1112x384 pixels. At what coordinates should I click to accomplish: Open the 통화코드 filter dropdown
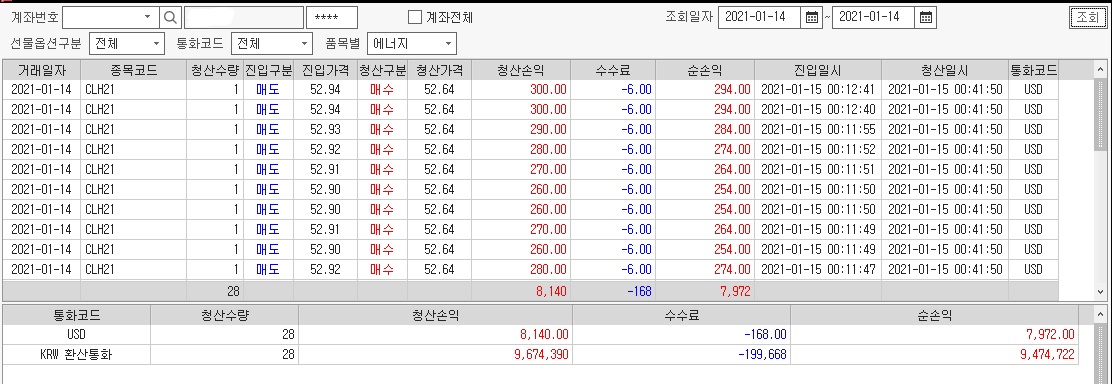coord(304,44)
